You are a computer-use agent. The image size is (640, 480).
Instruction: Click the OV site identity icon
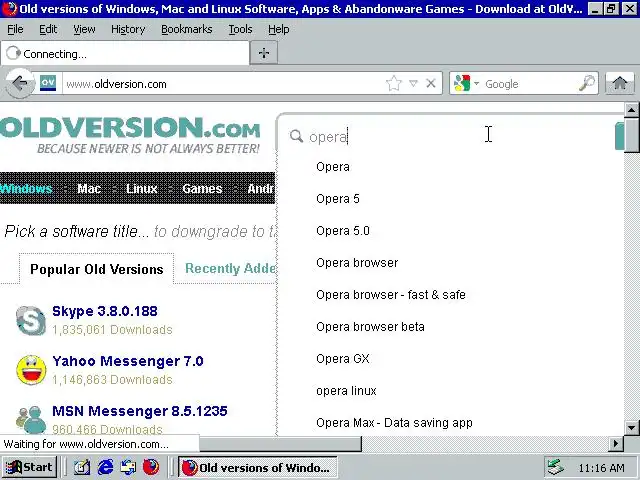[48, 83]
